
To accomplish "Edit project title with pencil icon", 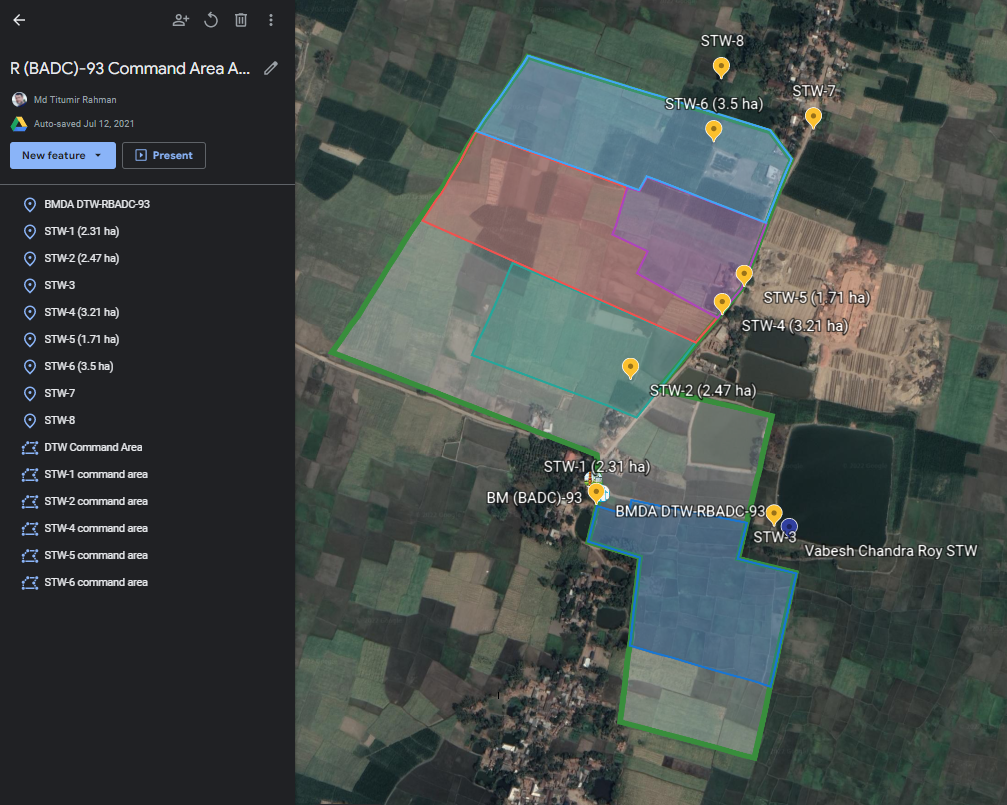I will point(270,68).
